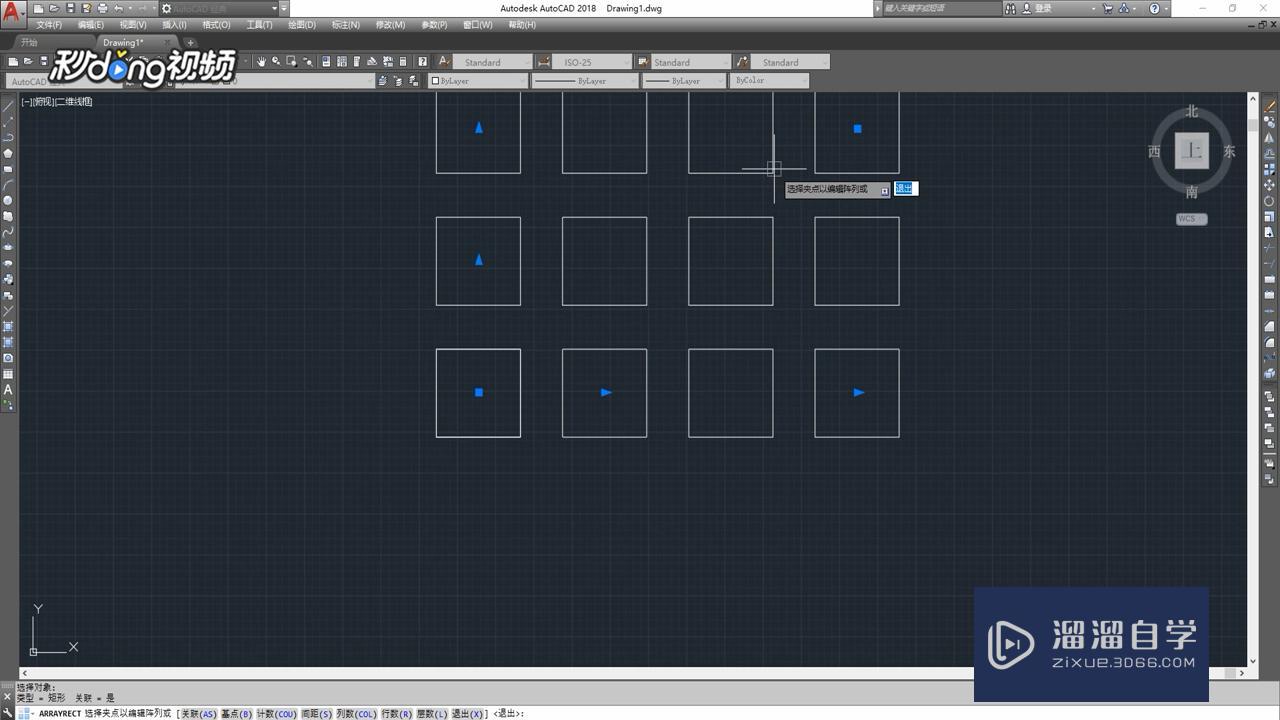Select the Line tool in draw toolbar
The width and height of the screenshot is (1280, 720).
tap(8, 106)
